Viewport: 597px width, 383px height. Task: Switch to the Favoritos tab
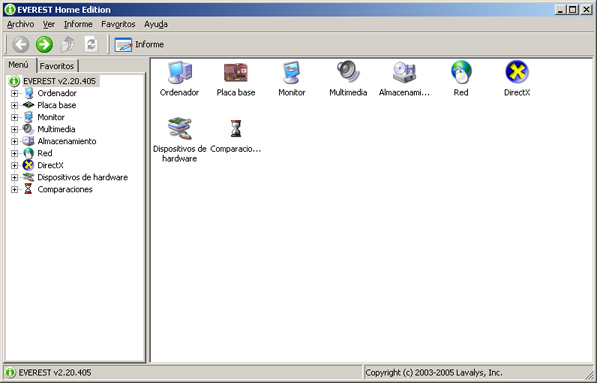[x=57, y=66]
